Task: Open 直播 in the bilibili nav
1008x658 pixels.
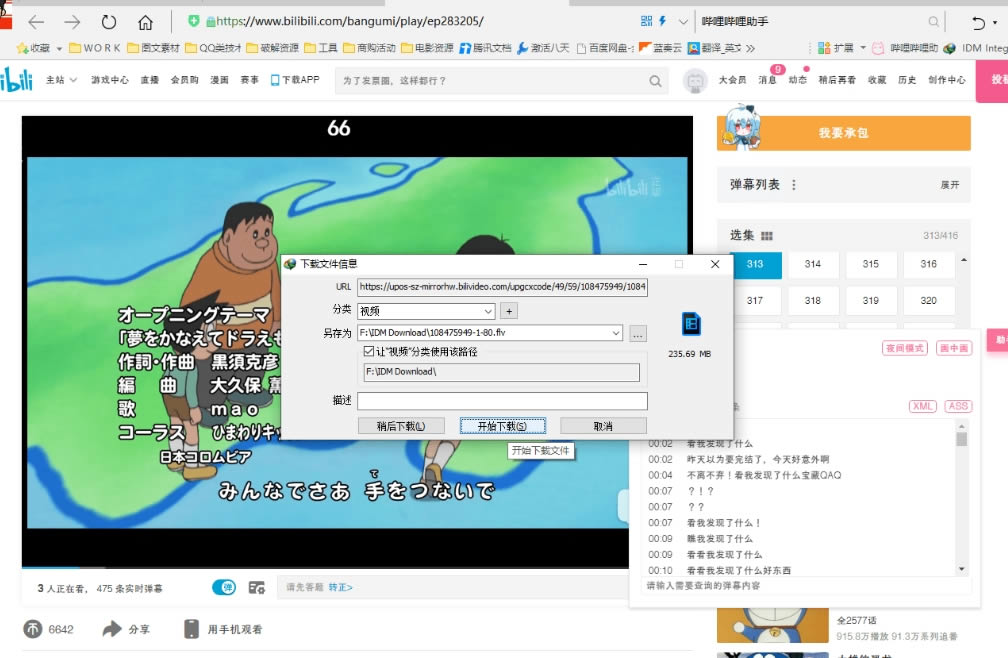Action: (150, 80)
